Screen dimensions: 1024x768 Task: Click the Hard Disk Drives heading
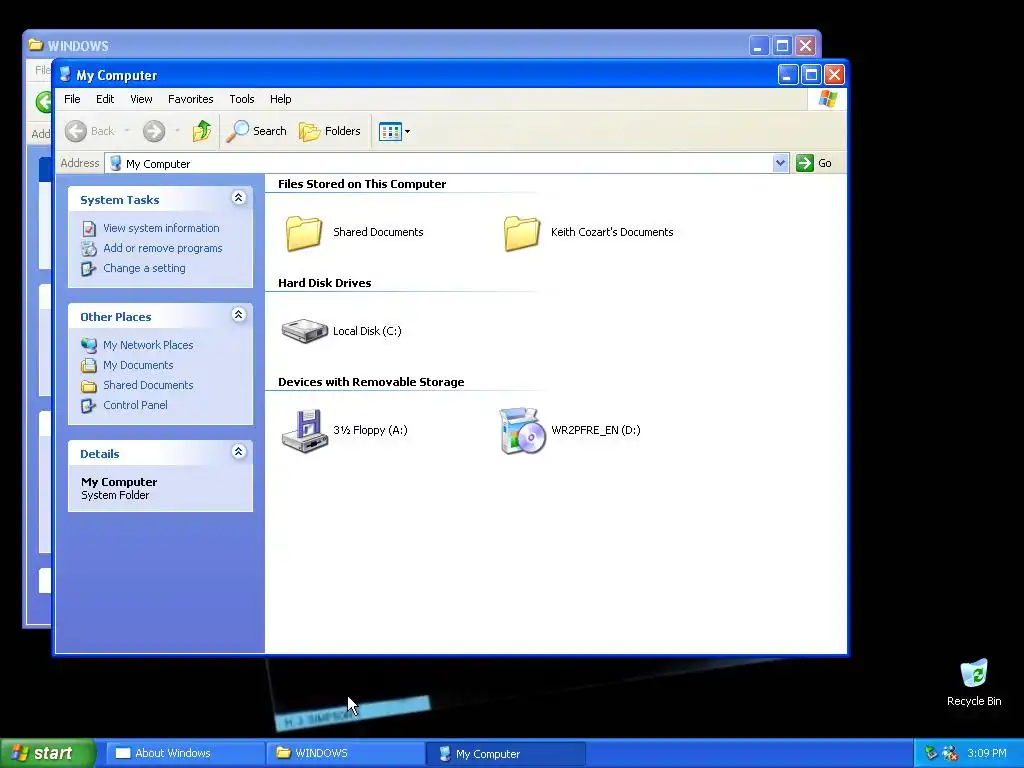tap(325, 283)
